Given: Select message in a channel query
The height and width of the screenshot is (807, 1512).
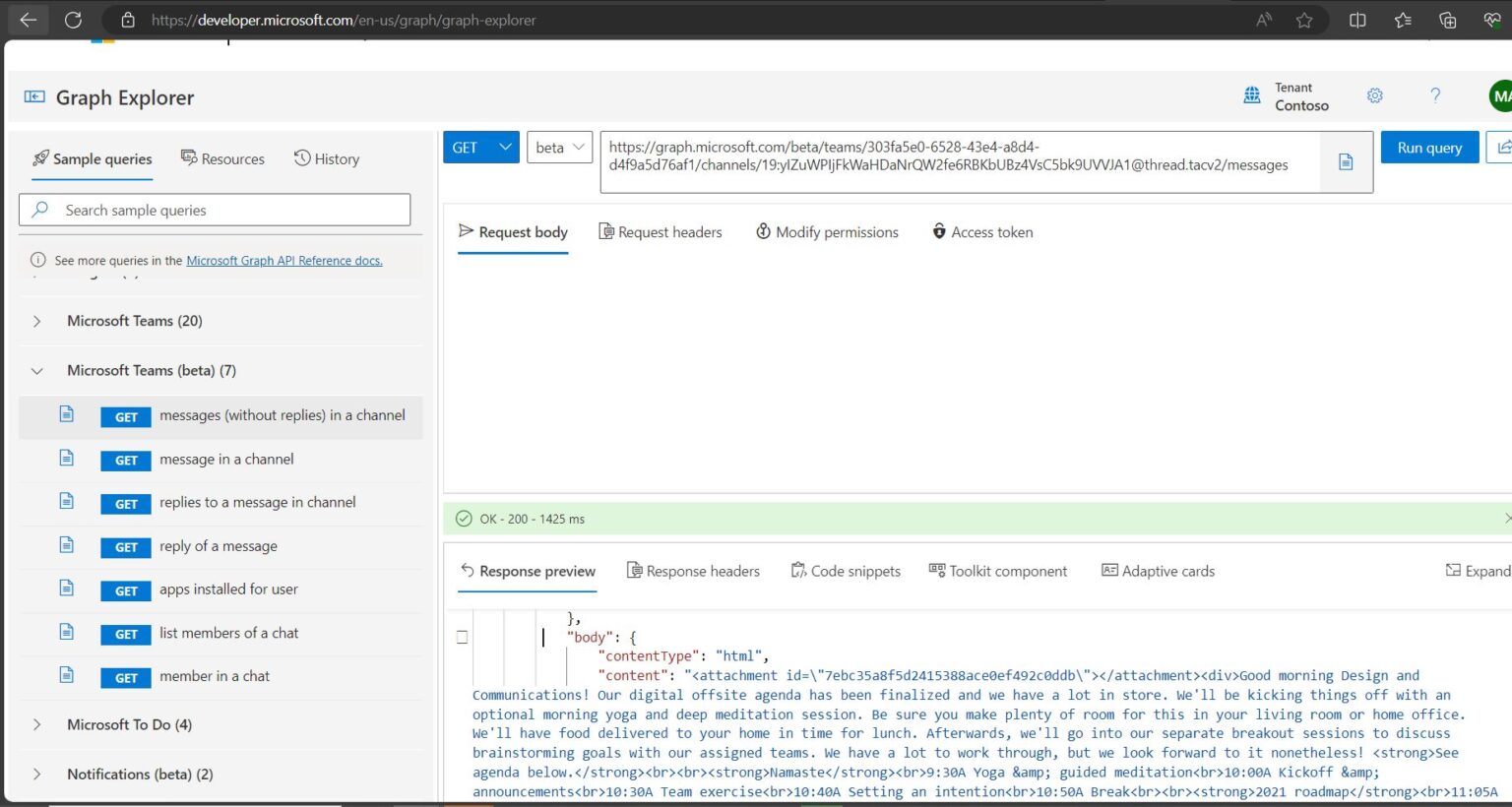Looking at the screenshot, I should (220, 460).
